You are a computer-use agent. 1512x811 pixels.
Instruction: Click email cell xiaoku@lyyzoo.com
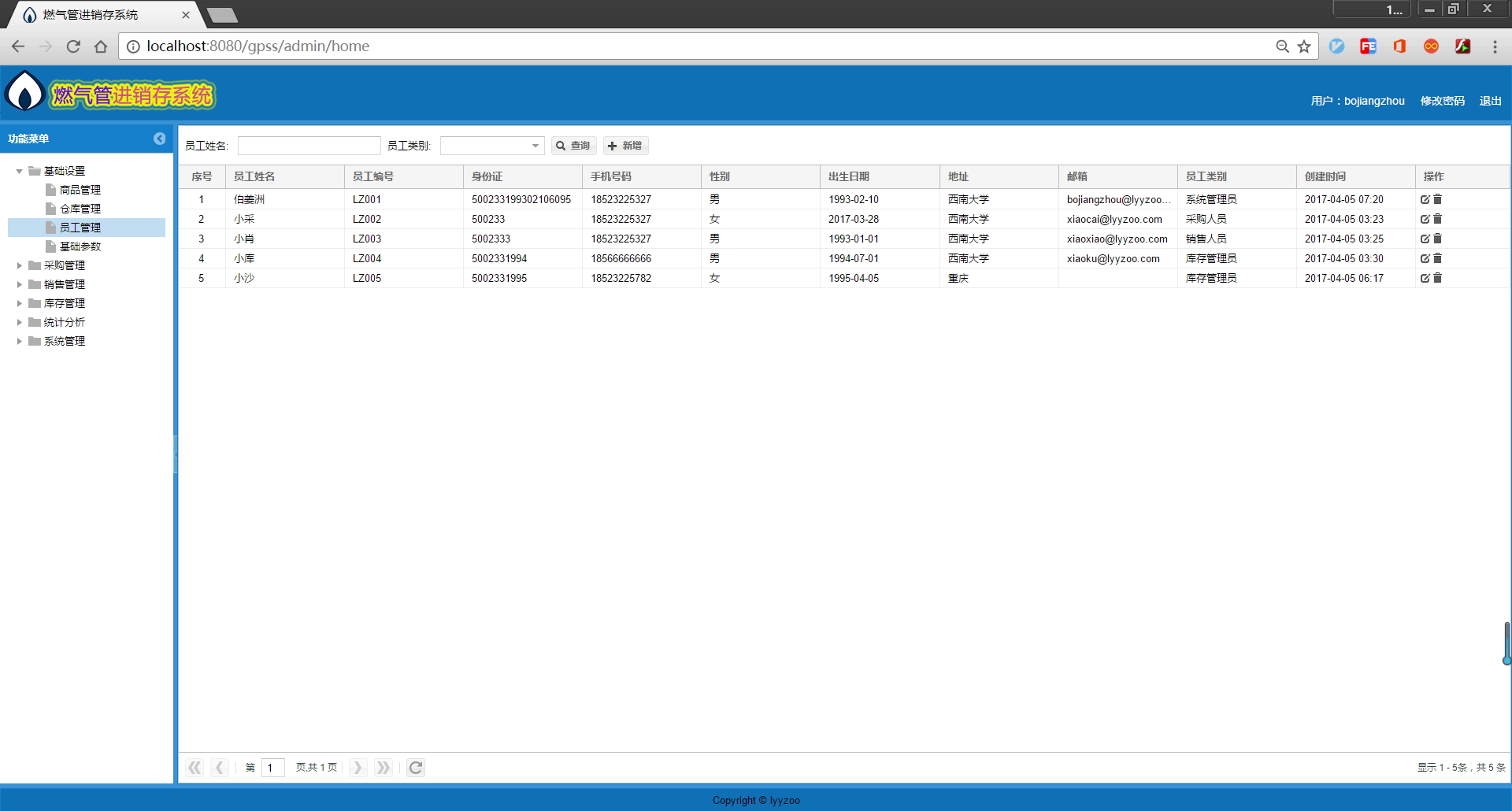tap(1114, 258)
